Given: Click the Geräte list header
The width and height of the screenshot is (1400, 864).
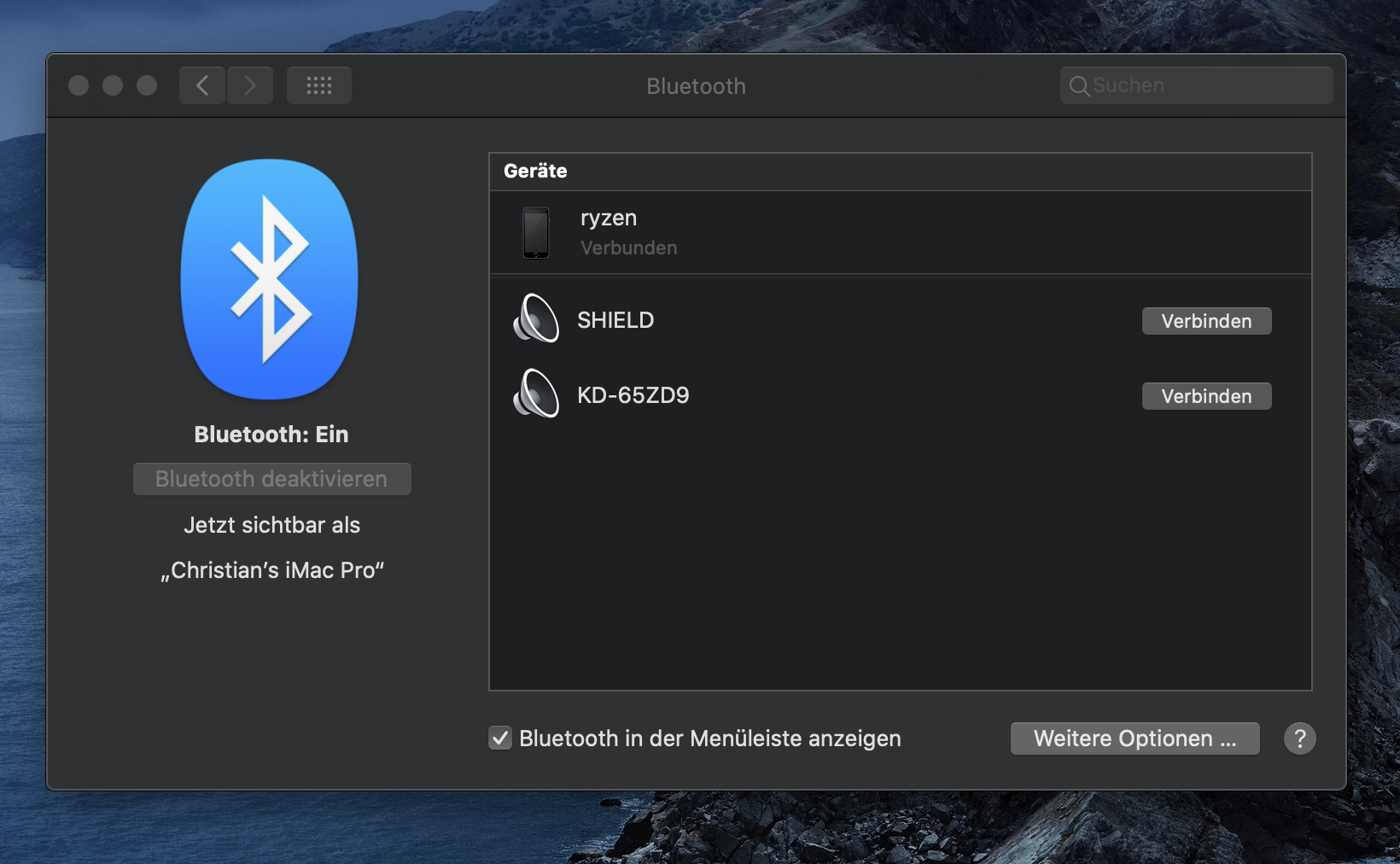Looking at the screenshot, I should (x=535, y=171).
